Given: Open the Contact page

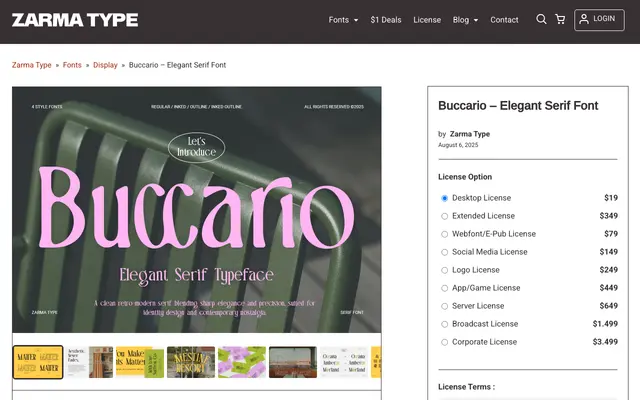Looking at the screenshot, I should pyautogui.click(x=504, y=20).
